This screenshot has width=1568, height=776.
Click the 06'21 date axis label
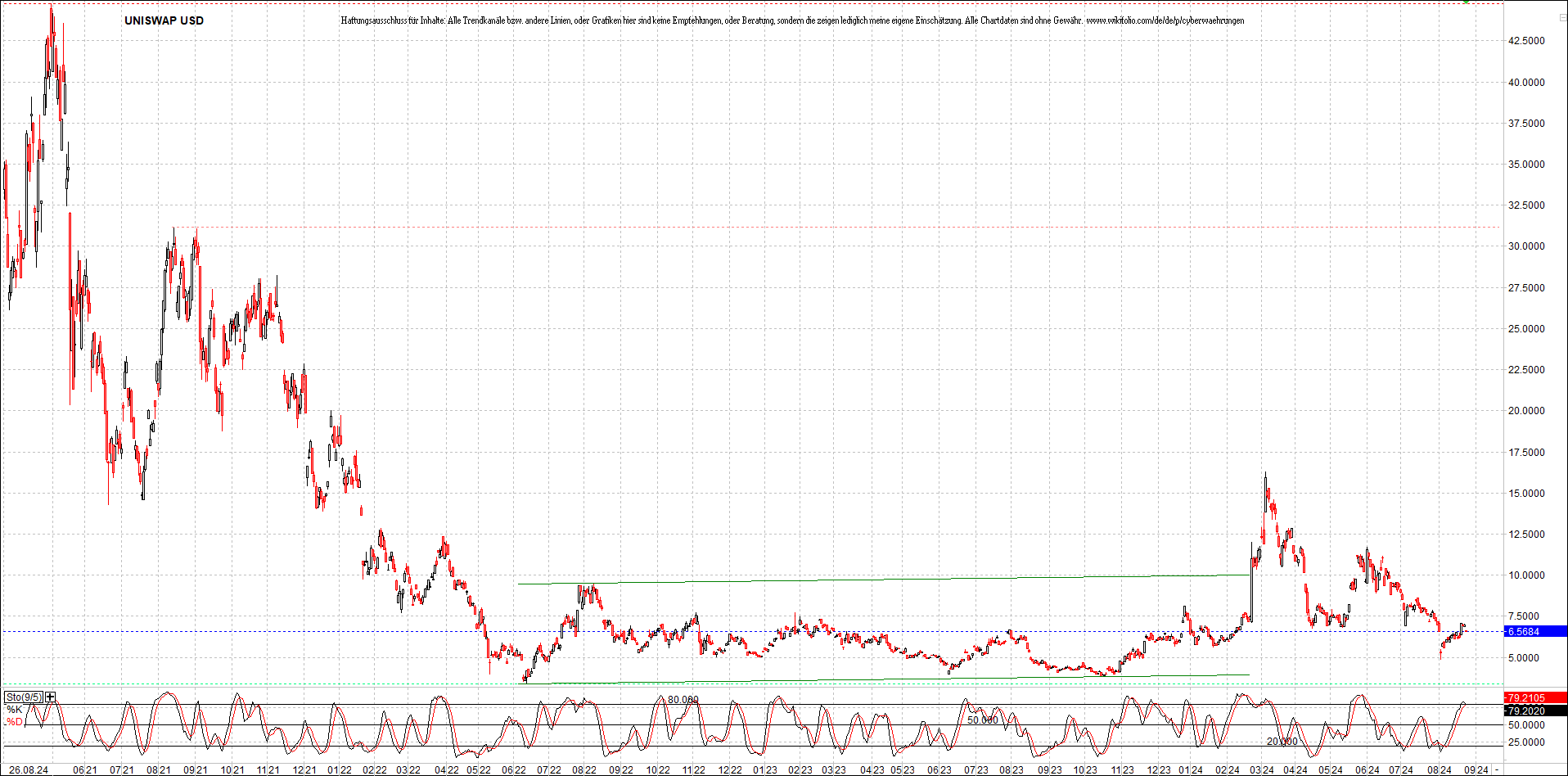(x=85, y=770)
